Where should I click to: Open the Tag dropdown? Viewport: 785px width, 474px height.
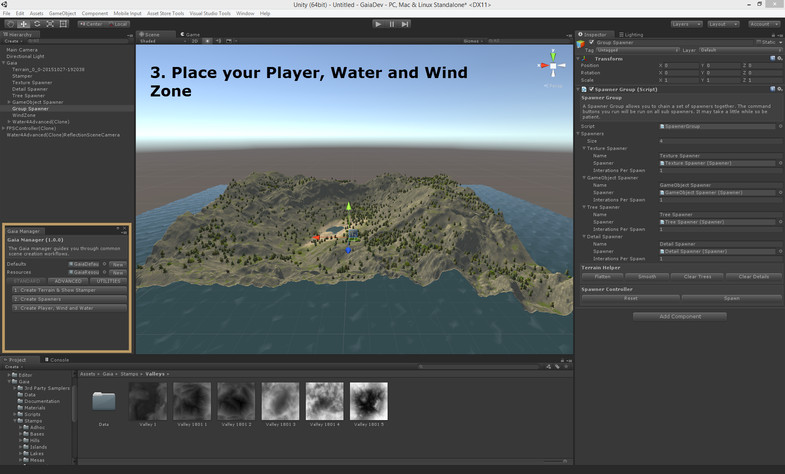[637, 51]
